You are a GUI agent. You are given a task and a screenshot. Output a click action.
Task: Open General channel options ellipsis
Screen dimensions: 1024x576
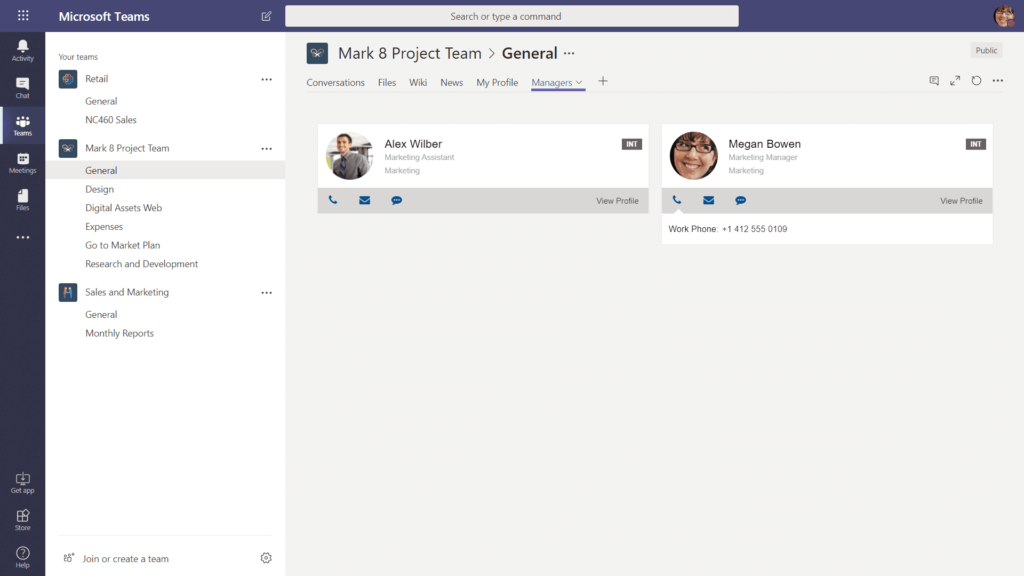click(569, 54)
